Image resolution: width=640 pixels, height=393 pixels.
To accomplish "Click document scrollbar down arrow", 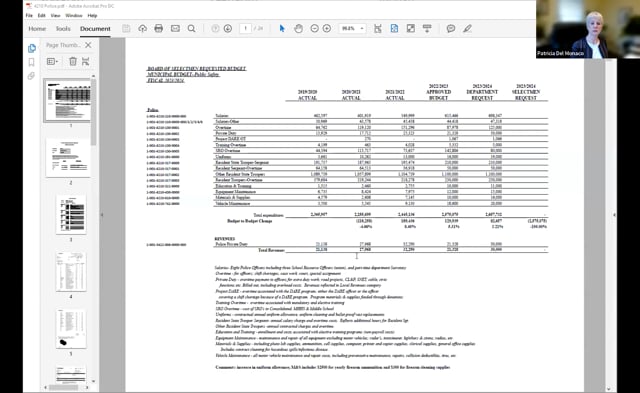I will (609, 389).
